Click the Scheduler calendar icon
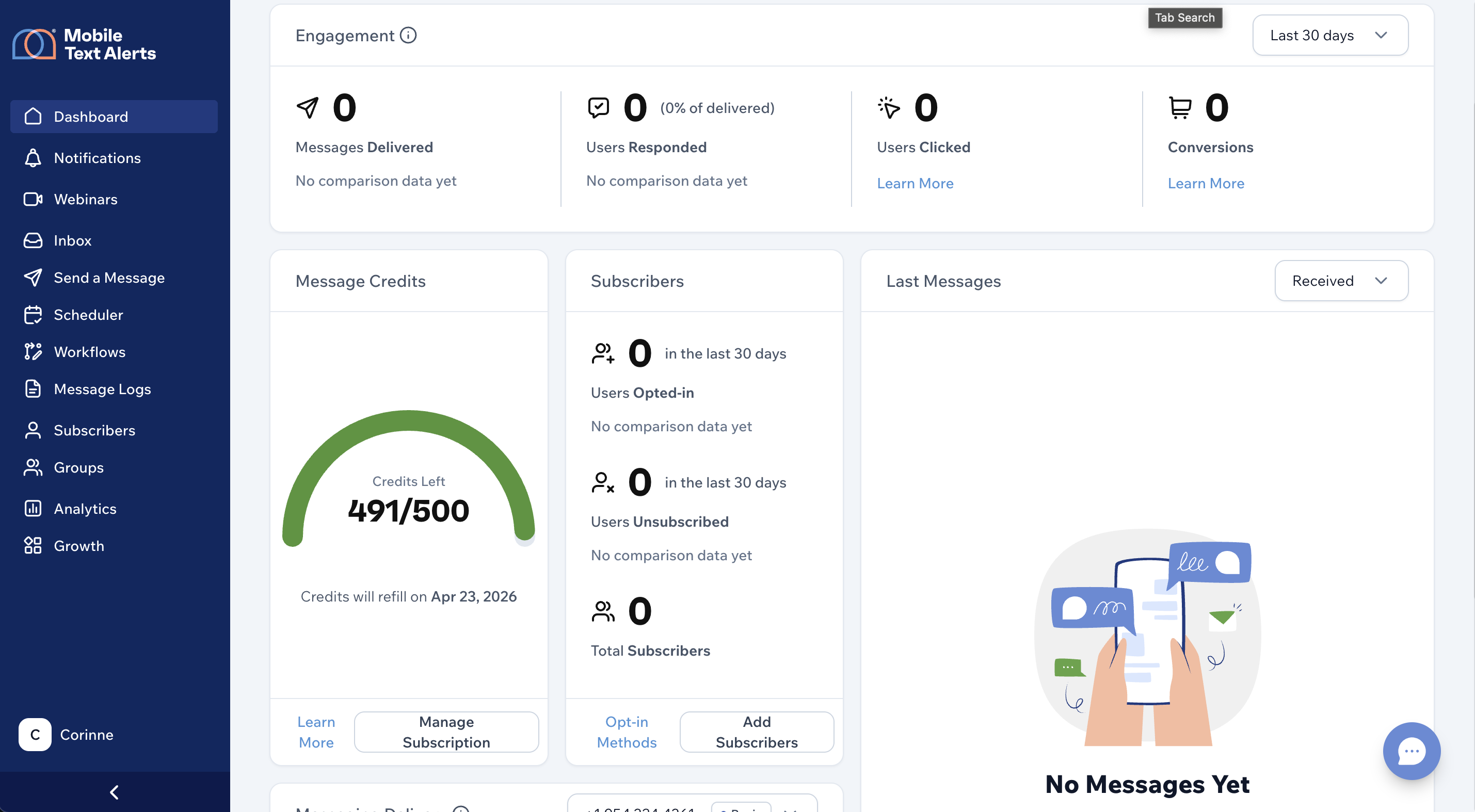The height and width of the screenshot is (812, 1475). (x=33, y=315)
